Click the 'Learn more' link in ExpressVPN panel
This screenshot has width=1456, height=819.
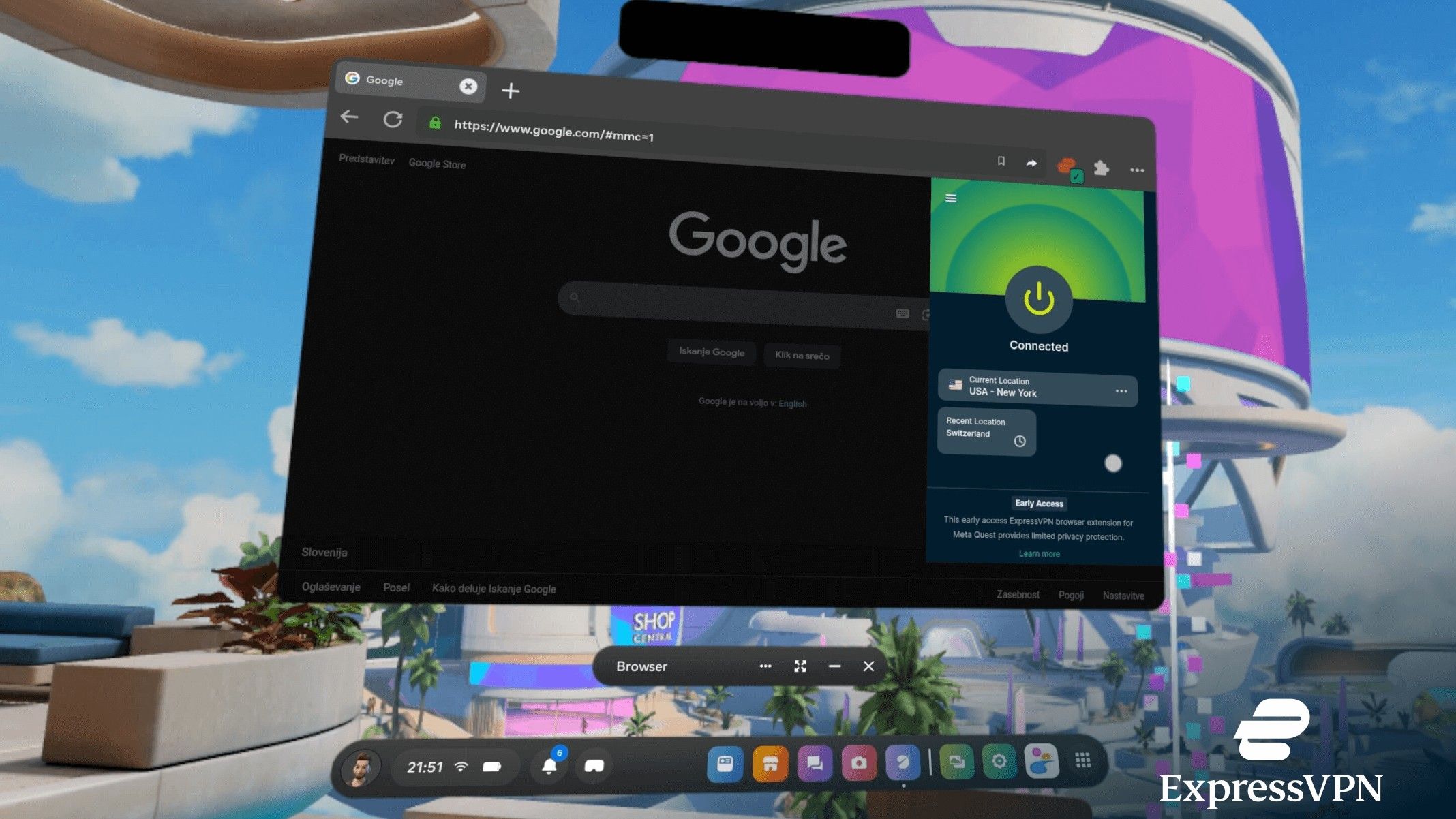point(1038,553)
